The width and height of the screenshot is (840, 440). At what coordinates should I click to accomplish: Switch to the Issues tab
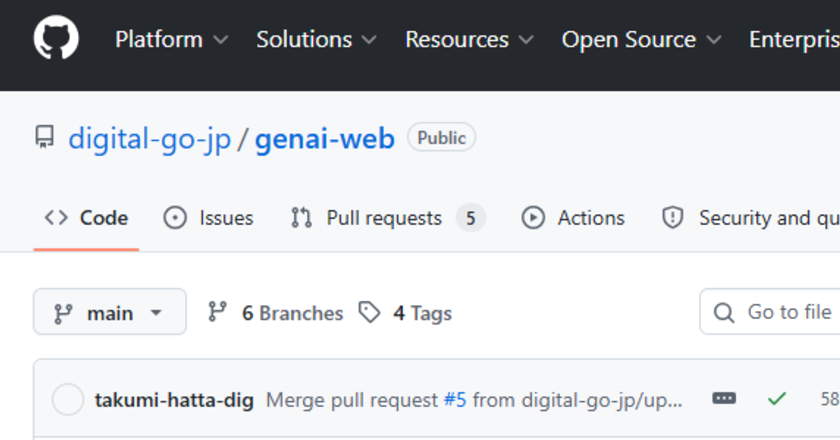pos(208,218)
